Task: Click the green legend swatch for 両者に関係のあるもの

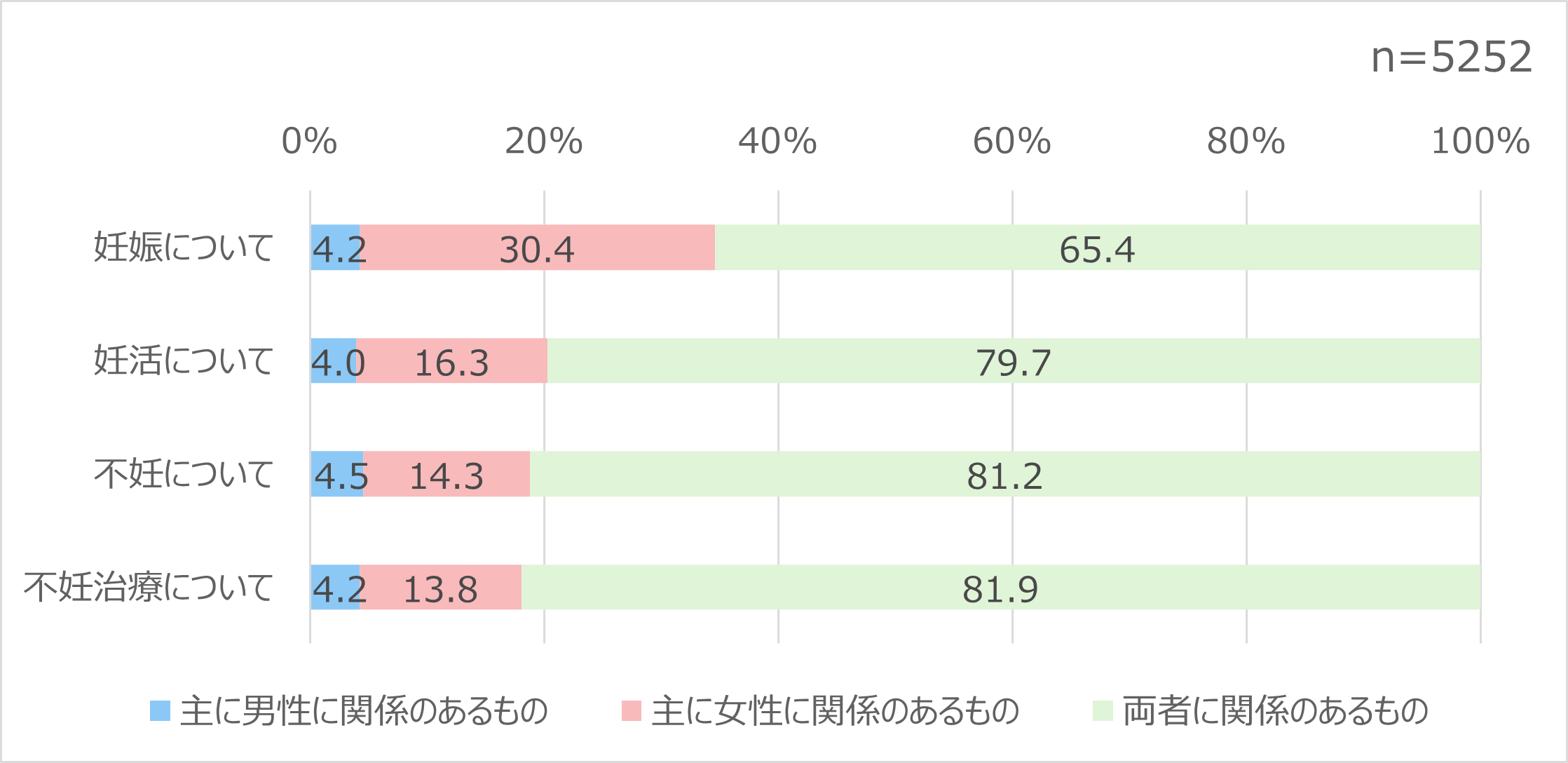Action: coord(1103,711)
